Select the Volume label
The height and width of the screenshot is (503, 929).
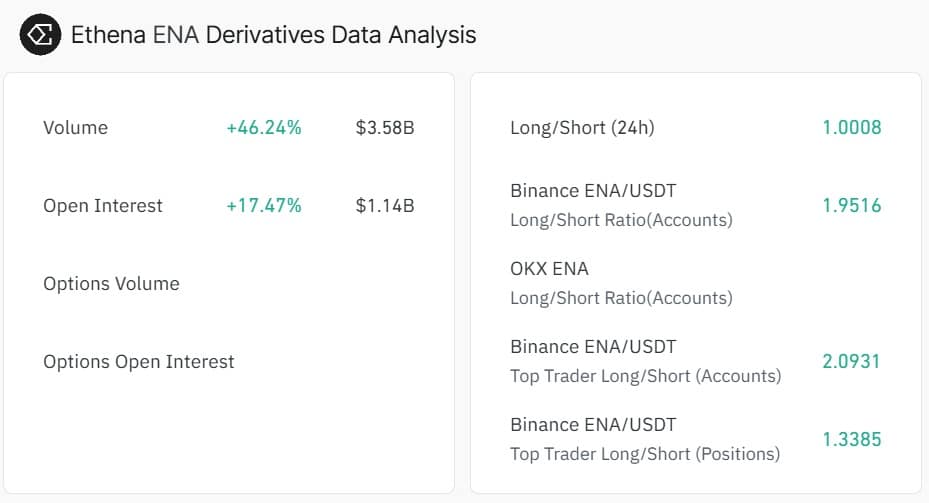(x=75, y=128)
